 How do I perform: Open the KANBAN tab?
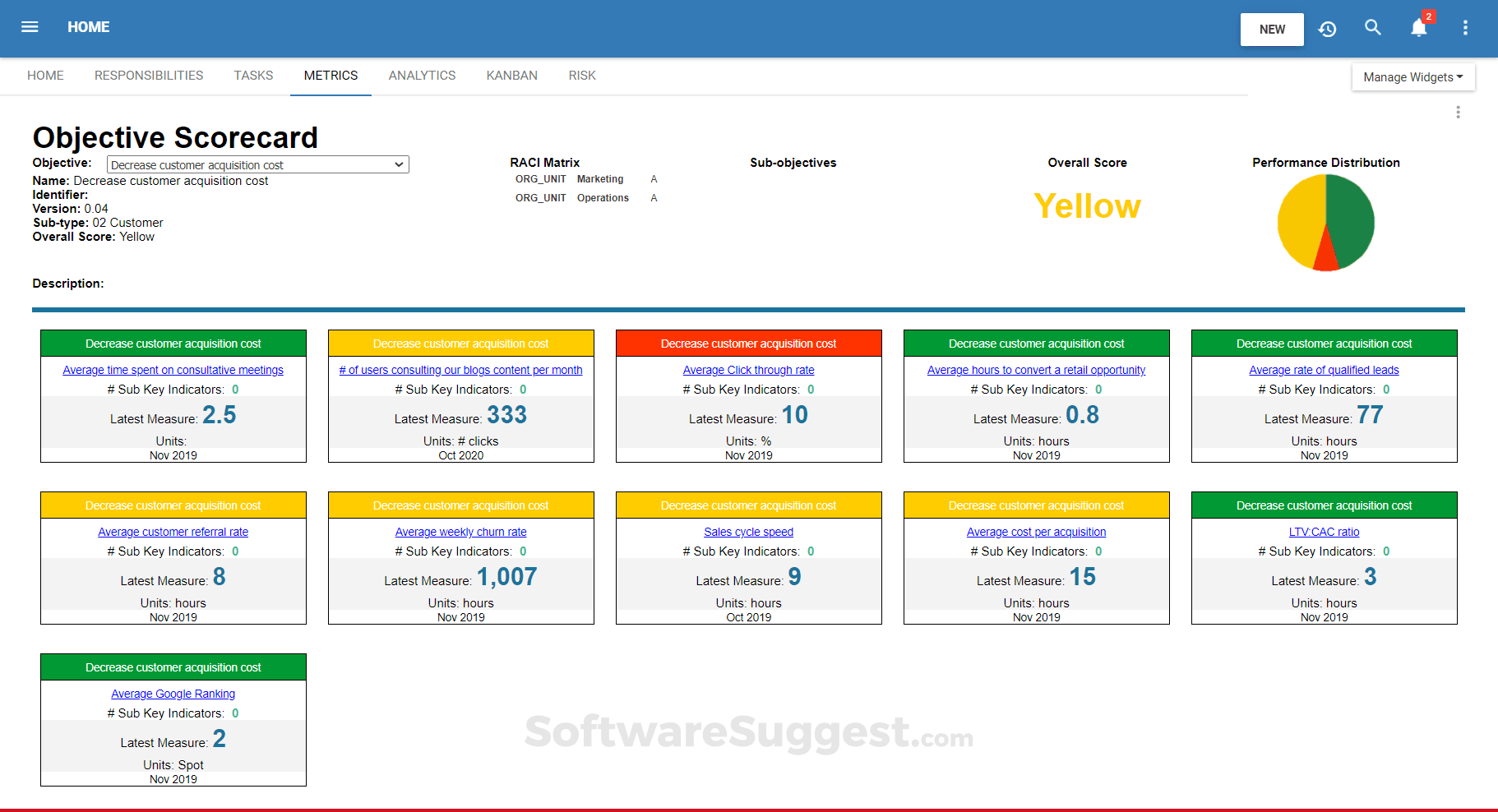click(x=511, y=75)
